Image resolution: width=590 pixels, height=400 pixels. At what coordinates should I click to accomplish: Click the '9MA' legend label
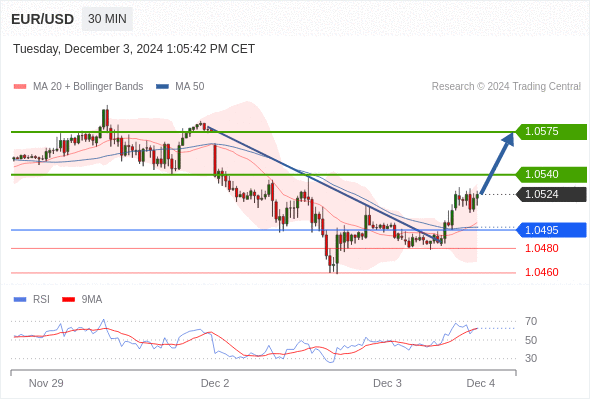(x=92, y=300)
